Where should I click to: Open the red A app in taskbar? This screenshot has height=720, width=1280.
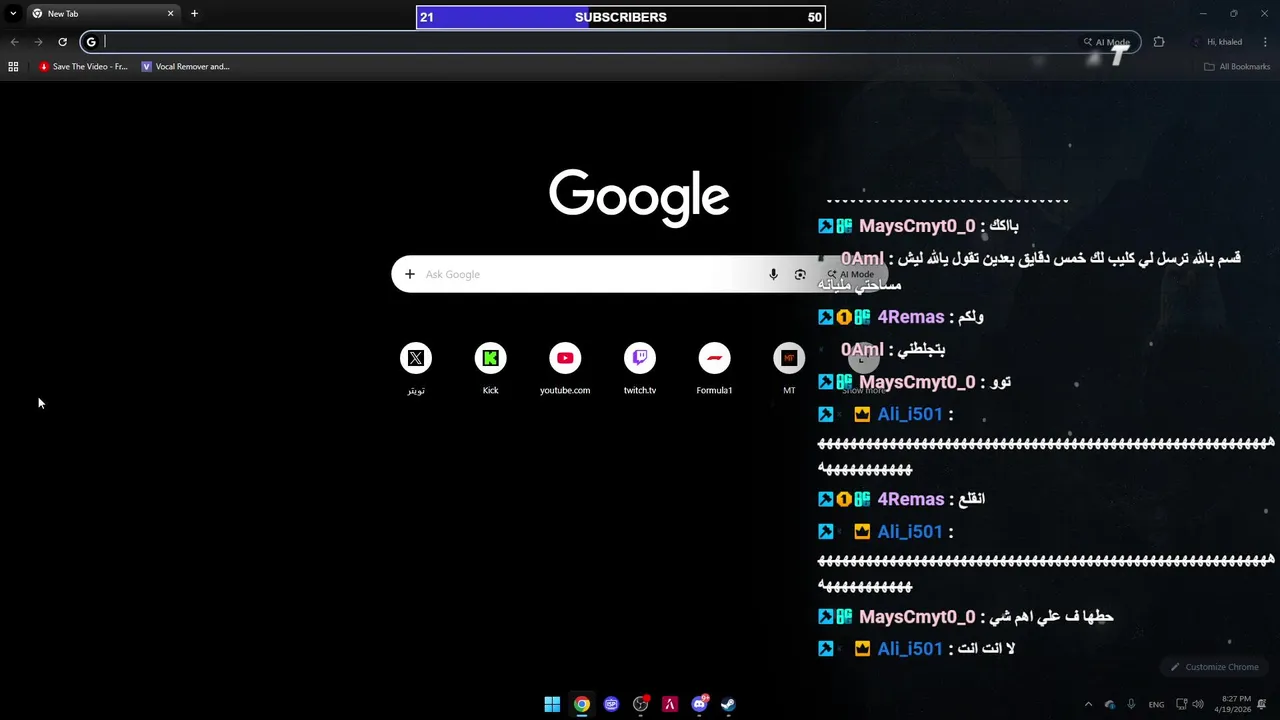tap(670, 704)
